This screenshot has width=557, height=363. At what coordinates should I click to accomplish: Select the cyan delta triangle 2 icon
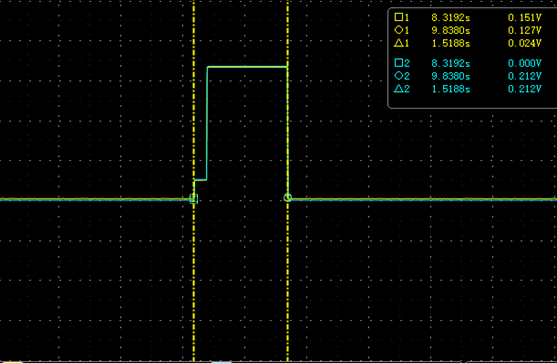click(x=399, y=88)
